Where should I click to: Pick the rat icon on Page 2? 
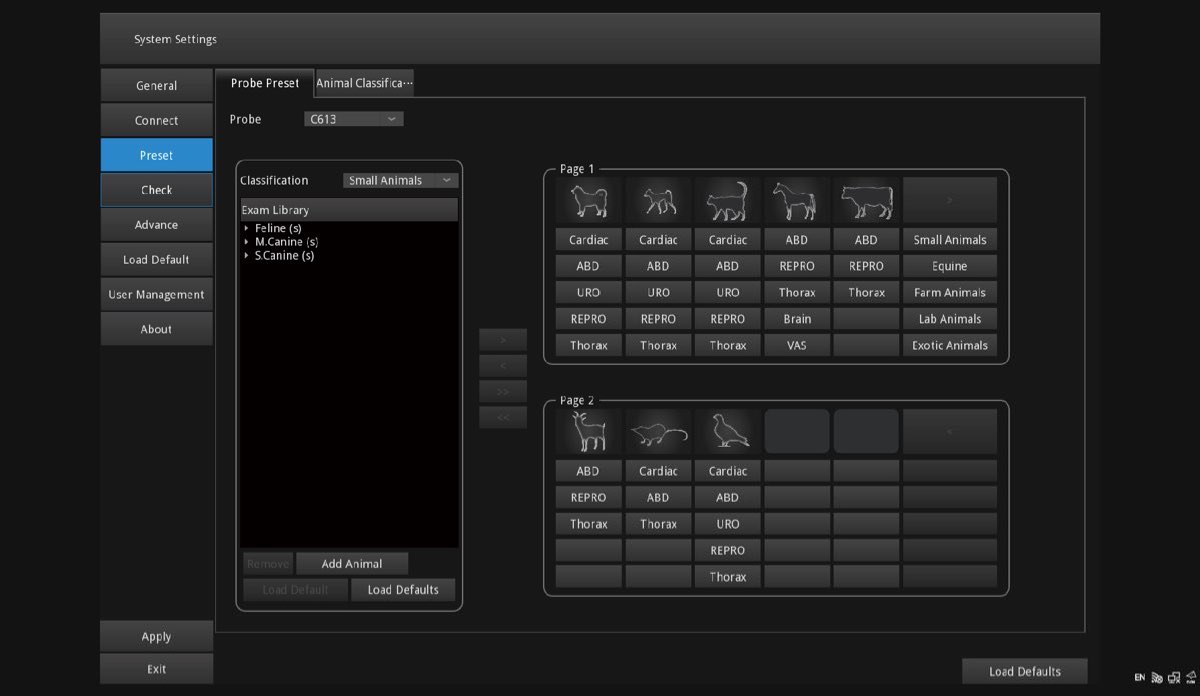[x=658, y=432]
